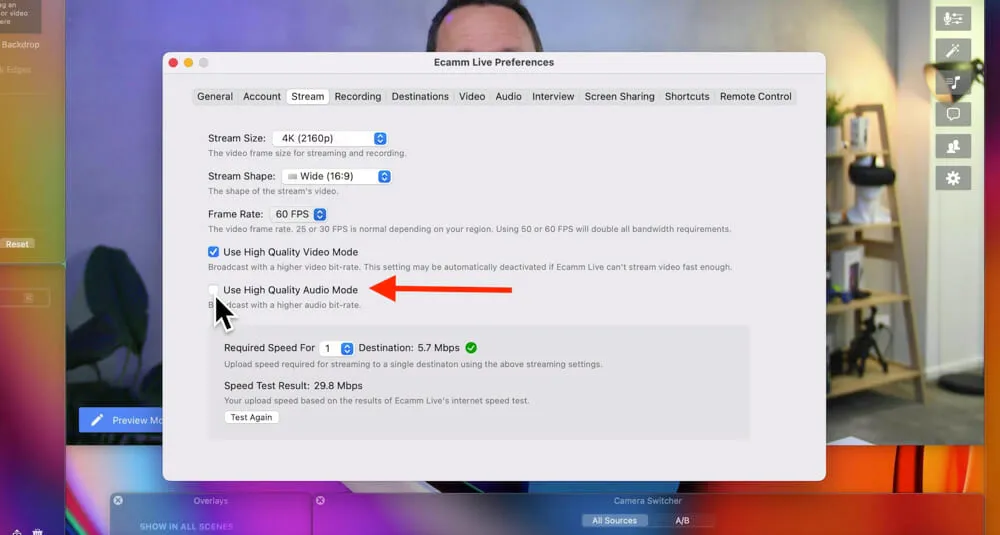Image resolution: width=1000 pixels, height=535 pixels.
Task: Expand the Stream Shape dropdown
Action: click(330, 176)
